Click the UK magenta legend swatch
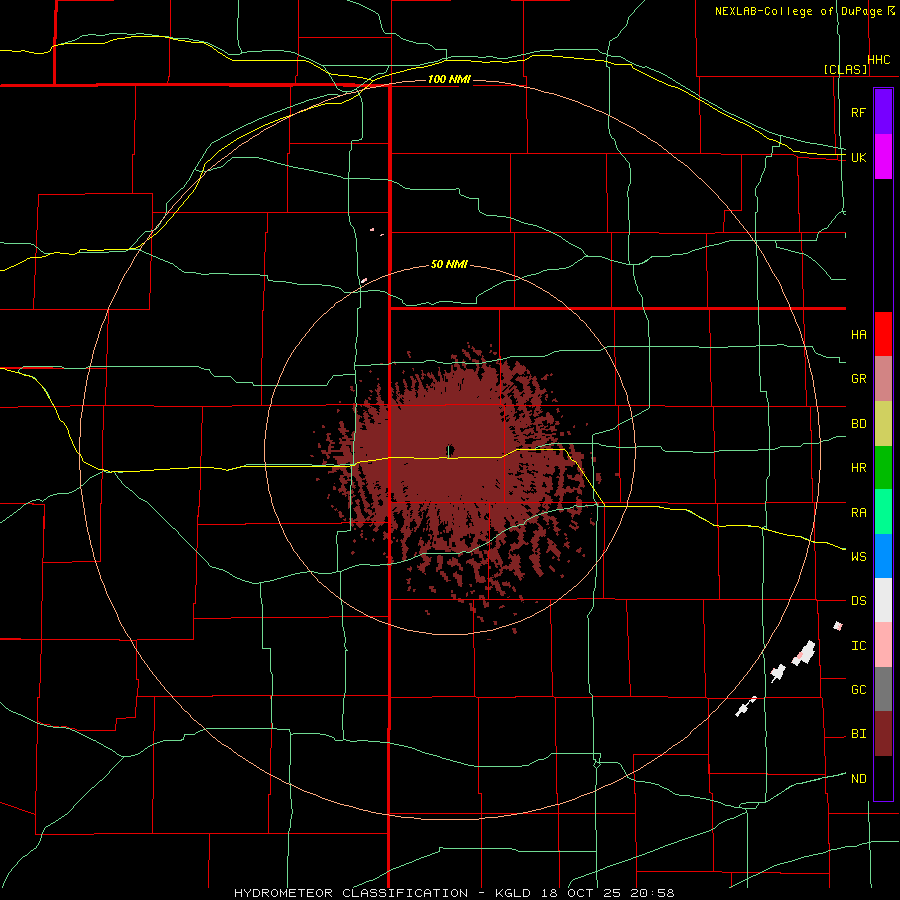Screen dimensions: 900x900 click(x=883, y=157)
